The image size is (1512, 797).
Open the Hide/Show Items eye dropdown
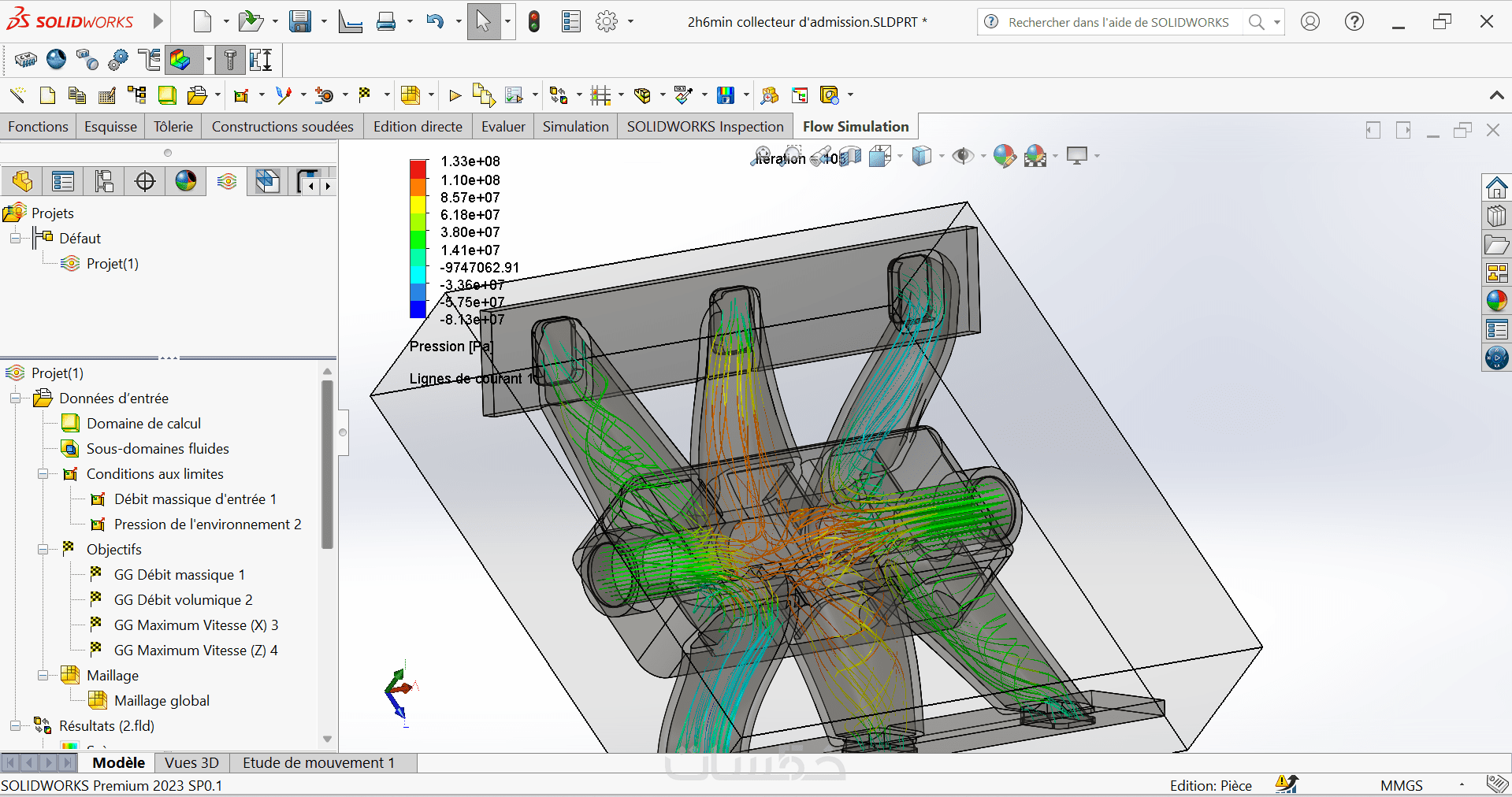point(983,156)
